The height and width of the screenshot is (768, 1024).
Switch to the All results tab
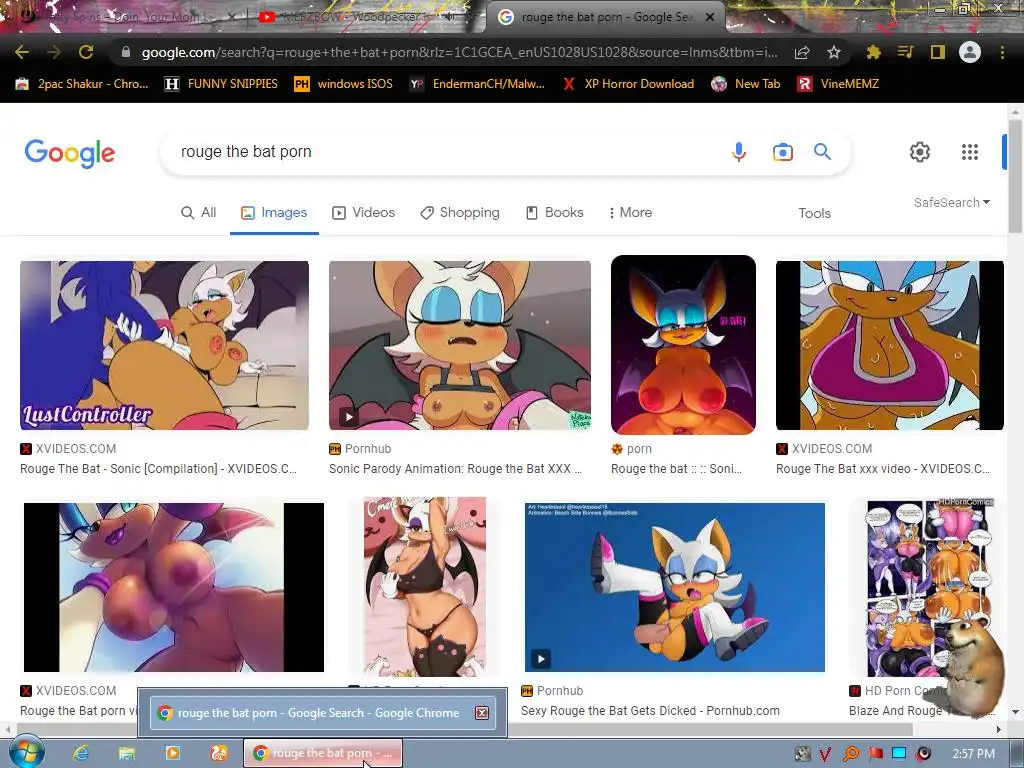click(198, 212)
